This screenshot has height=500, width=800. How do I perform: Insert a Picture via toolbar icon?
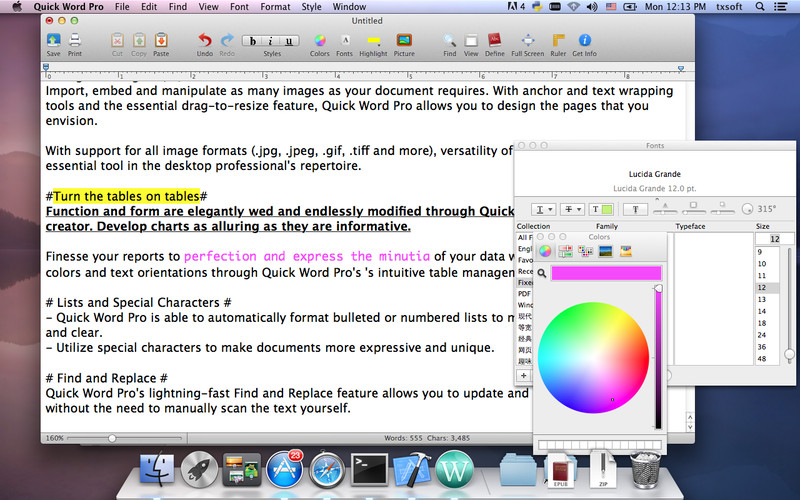tap(404, 40)
